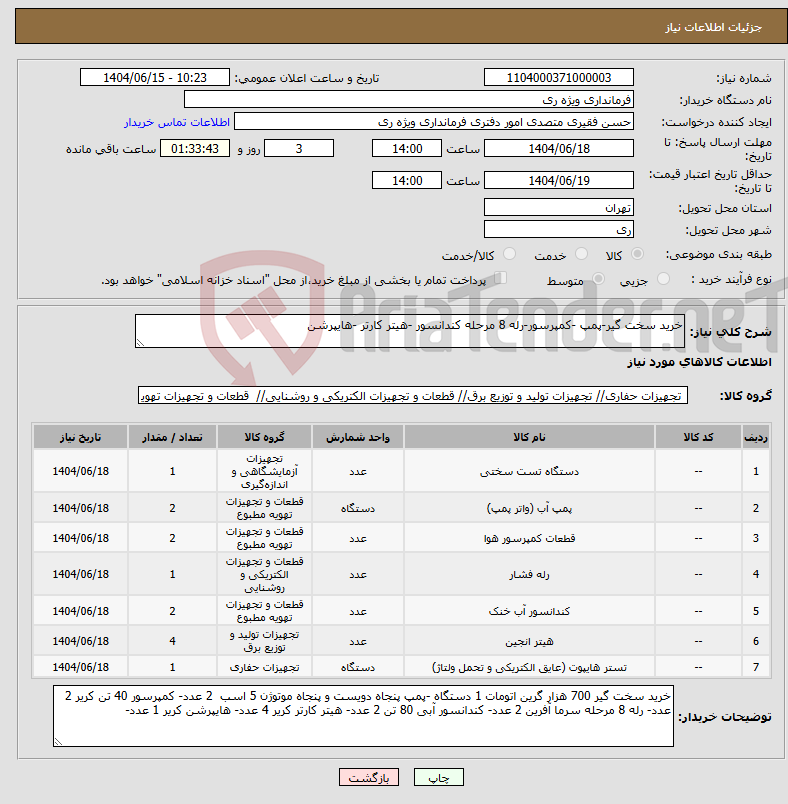Open the اطلاعات تماس خریدار link
The height and width of the screenshot is (804, 788).
tap(177, 122)
